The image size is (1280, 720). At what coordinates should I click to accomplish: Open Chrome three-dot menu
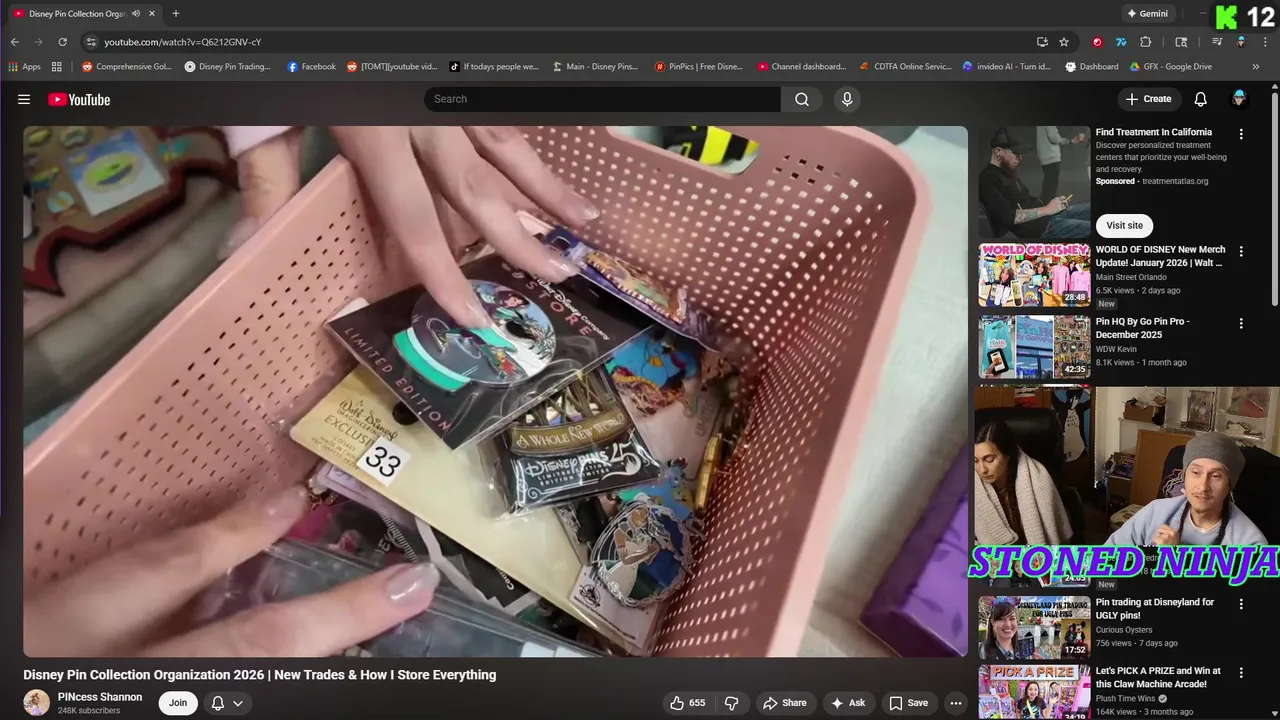[x=1265, y=42]
